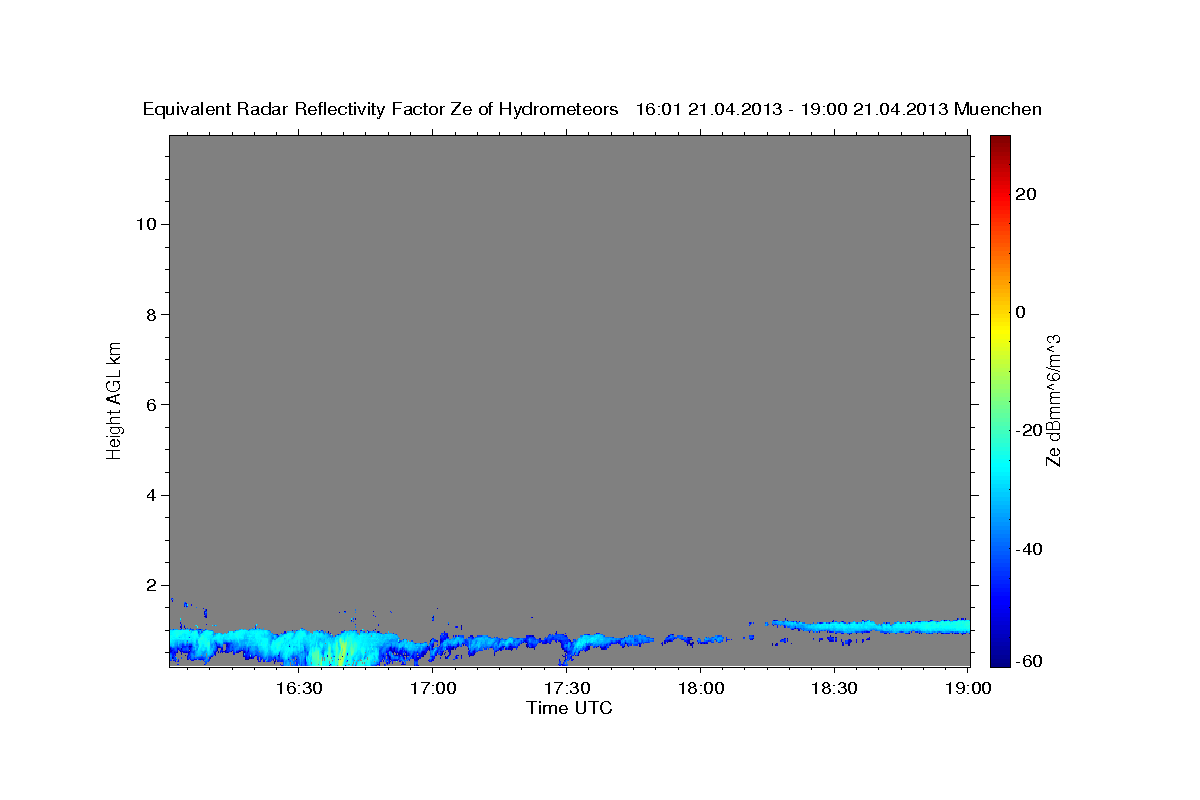The height and width of the screenshot is (800, 1200).
Task: Click the colorbar value -60
Action: coord(1029,661)
